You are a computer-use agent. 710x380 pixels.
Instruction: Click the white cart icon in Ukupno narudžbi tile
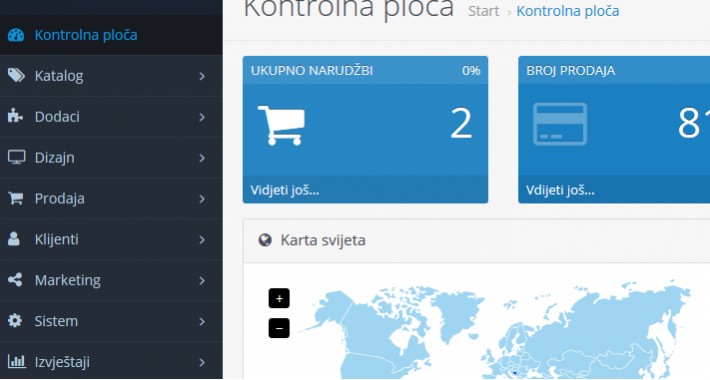click(x=281, y=125)
